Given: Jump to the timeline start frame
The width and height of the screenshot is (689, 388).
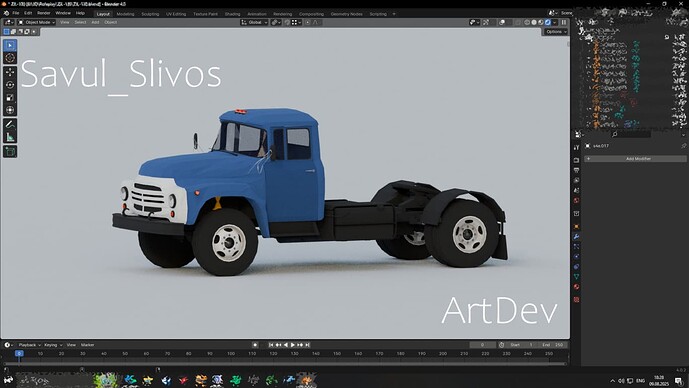Looking at the screenshot, I should (271, 345).
